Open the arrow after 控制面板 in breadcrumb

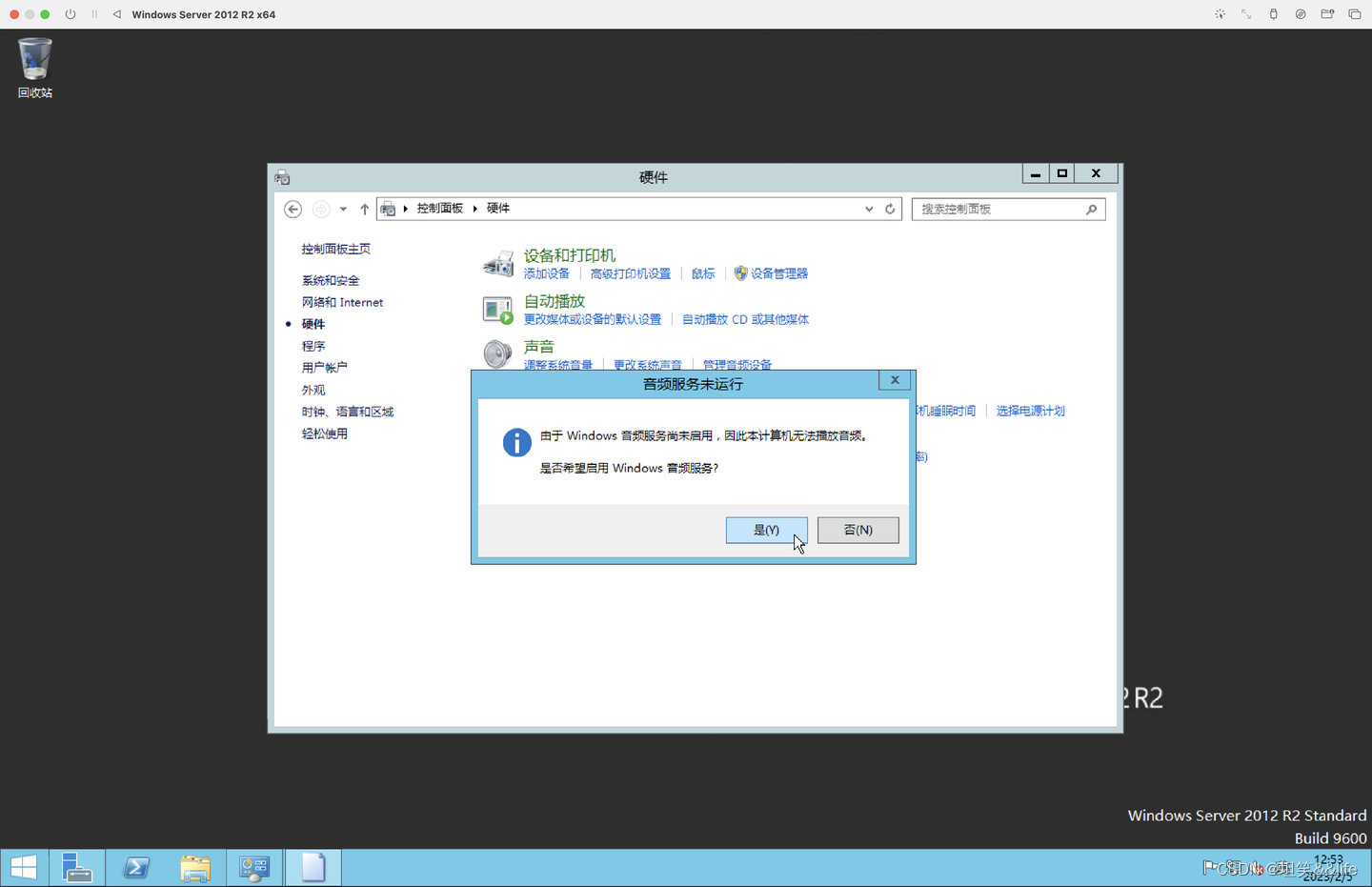[474, 209]
